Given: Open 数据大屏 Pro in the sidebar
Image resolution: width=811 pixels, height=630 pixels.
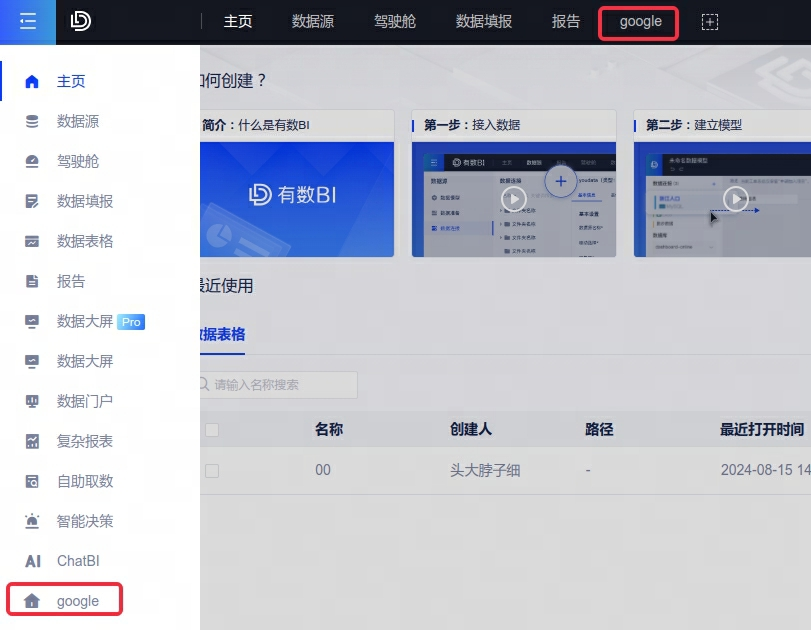Looking at the screenshot, I should [85, 321].
